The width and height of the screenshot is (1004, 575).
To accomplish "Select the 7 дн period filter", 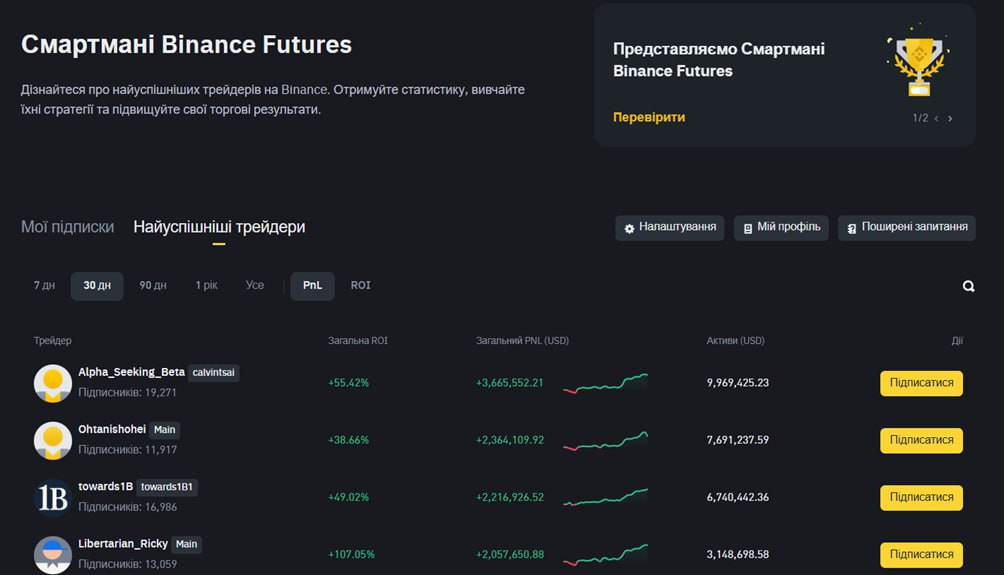I will click(x=44, y=286).
